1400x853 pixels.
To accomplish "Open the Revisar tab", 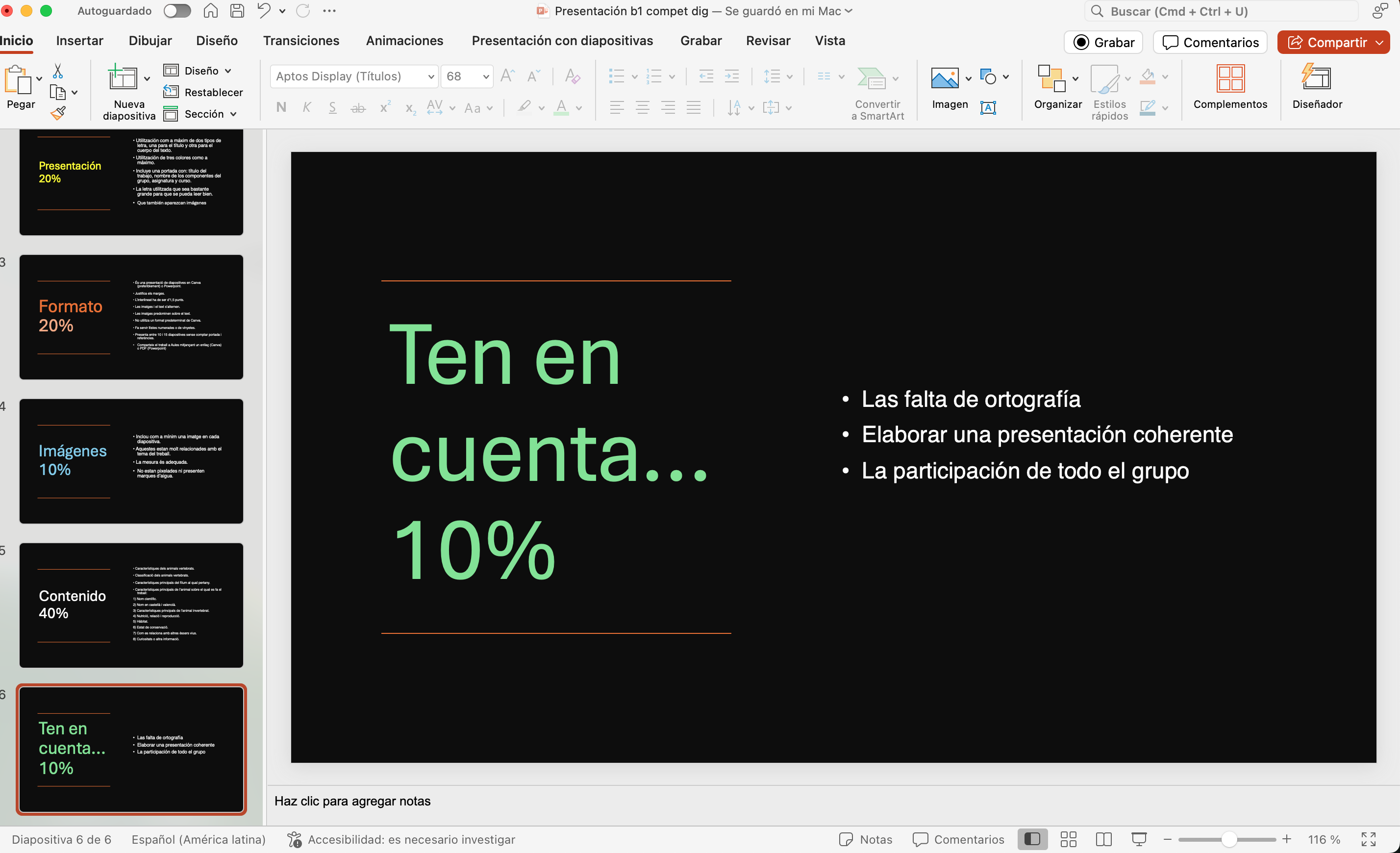I will coord(768,40).
